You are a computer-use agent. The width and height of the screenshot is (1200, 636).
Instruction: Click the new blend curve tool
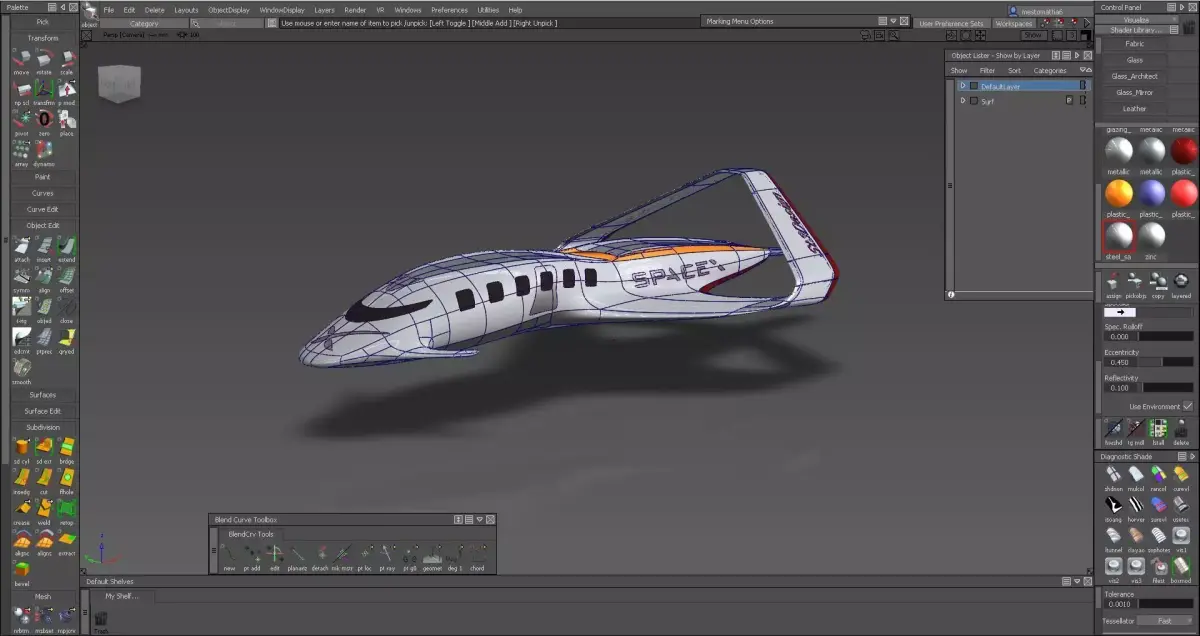coord(229,556)
